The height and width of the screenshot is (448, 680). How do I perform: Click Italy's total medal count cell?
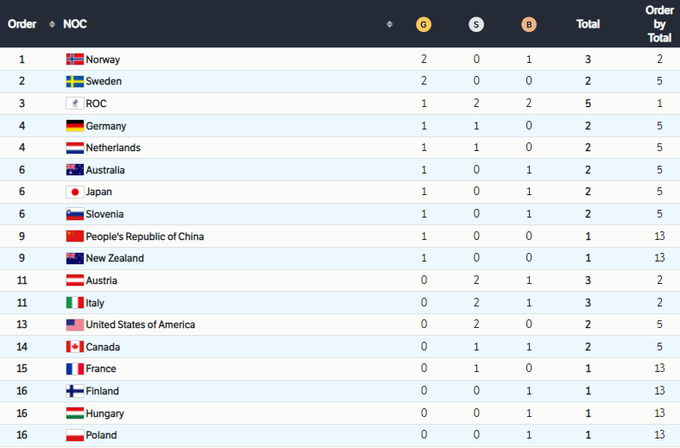click(588, 303)
